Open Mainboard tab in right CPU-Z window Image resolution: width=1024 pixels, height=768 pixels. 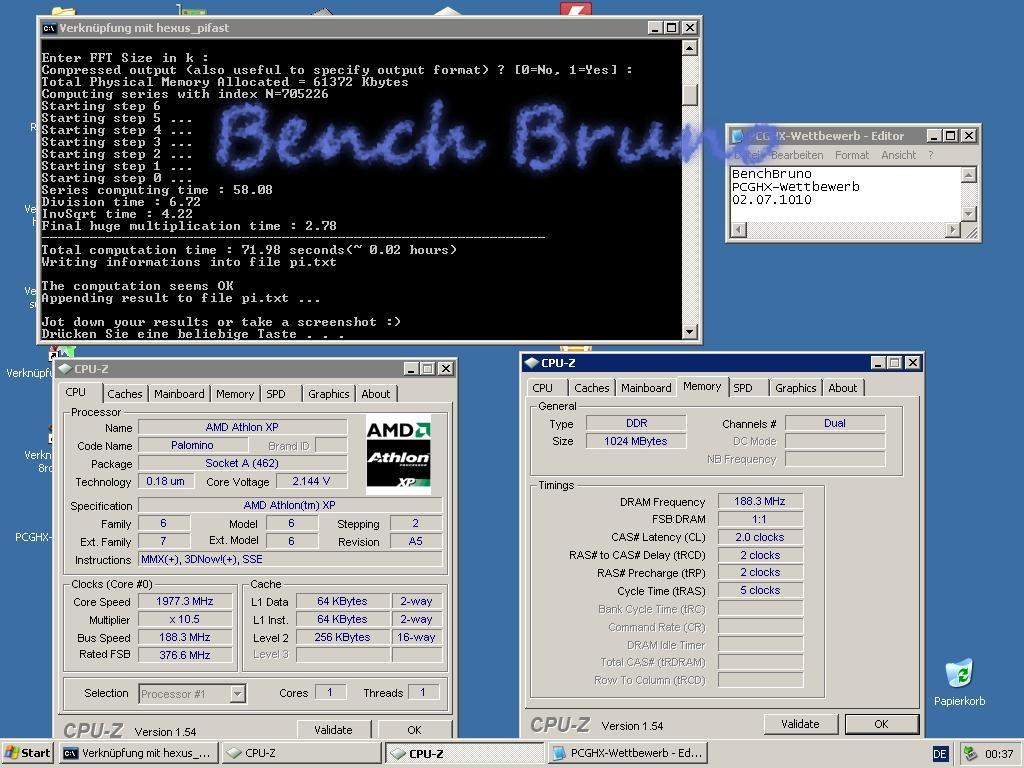click(646, 388)
